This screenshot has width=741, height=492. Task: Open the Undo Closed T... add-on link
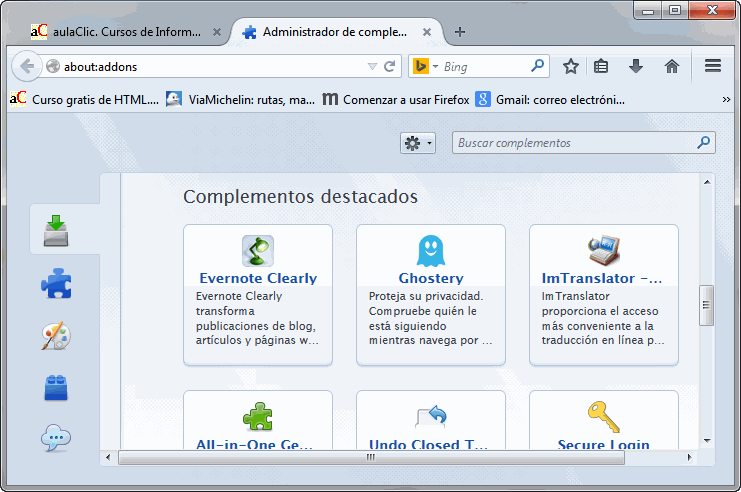click(428, 444)
